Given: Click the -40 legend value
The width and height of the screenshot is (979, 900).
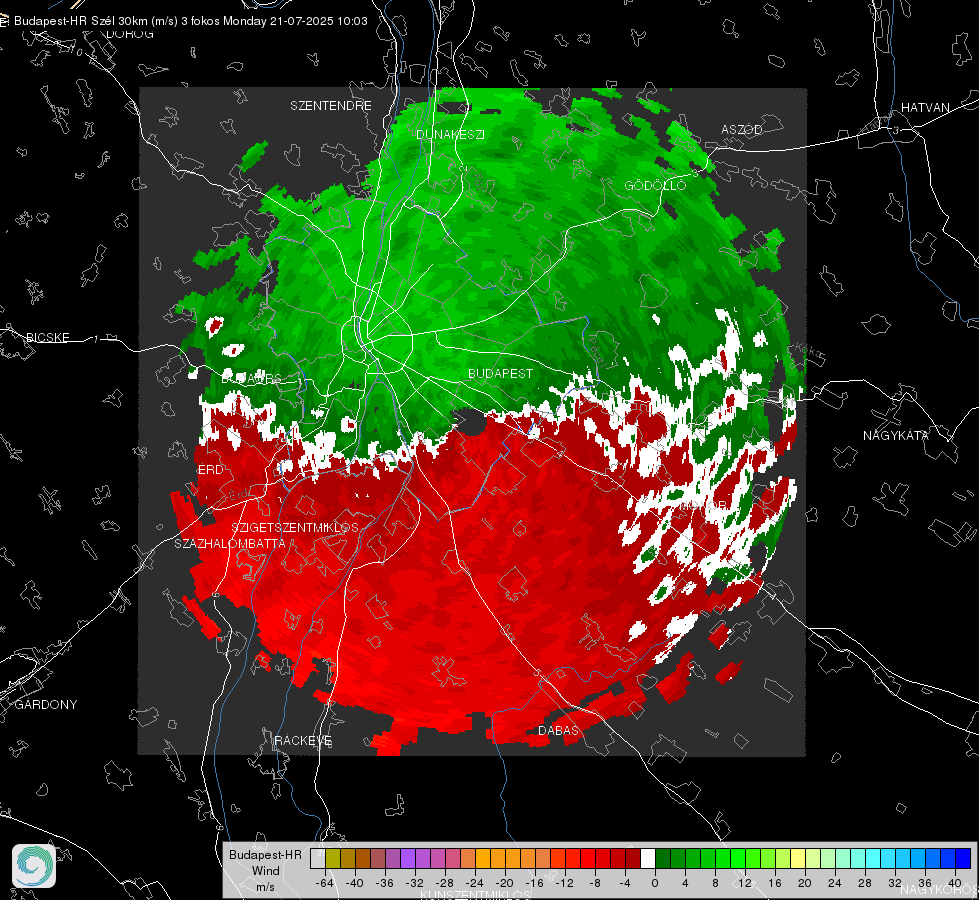Looking at the screenshot, I should 355,883.
